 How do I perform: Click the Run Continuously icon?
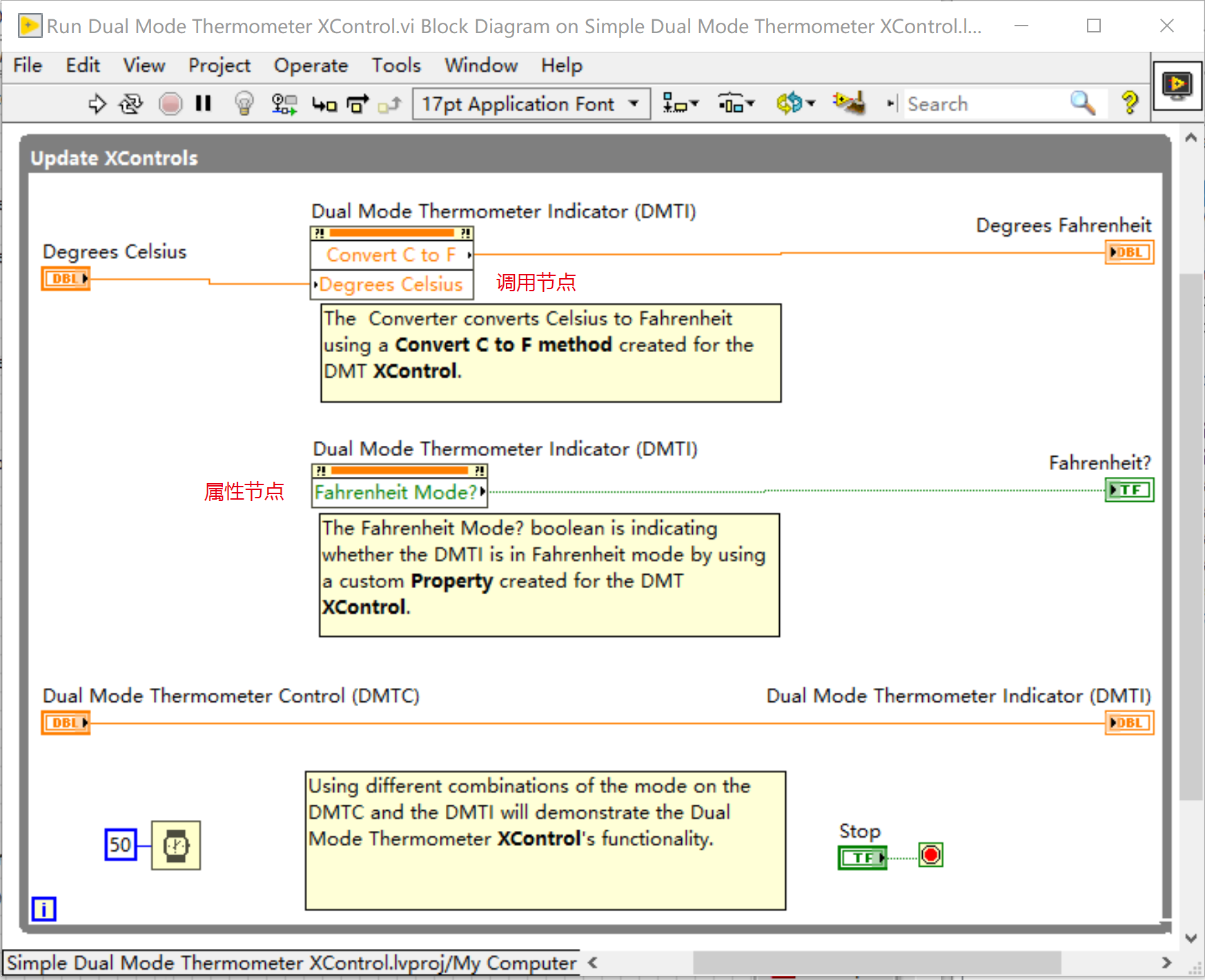coord(130,104)
